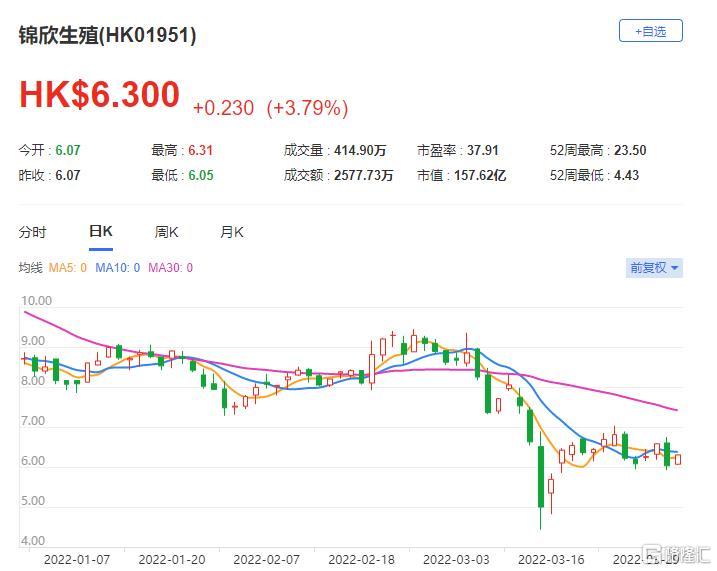
Task: Click the 2022-03-16 date axis label
Action: [551, 560]
